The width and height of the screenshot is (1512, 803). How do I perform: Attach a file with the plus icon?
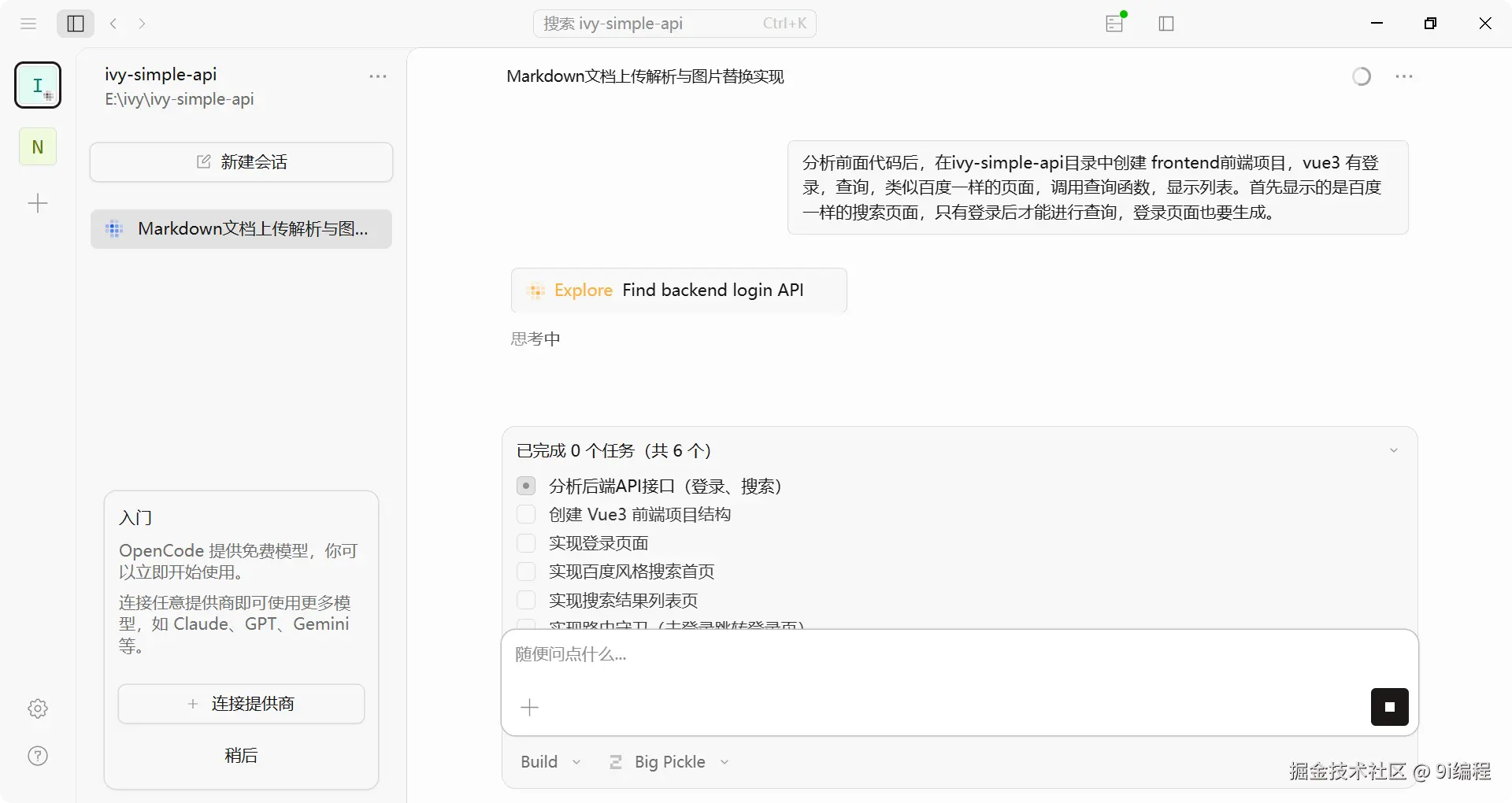click(530, 707)
